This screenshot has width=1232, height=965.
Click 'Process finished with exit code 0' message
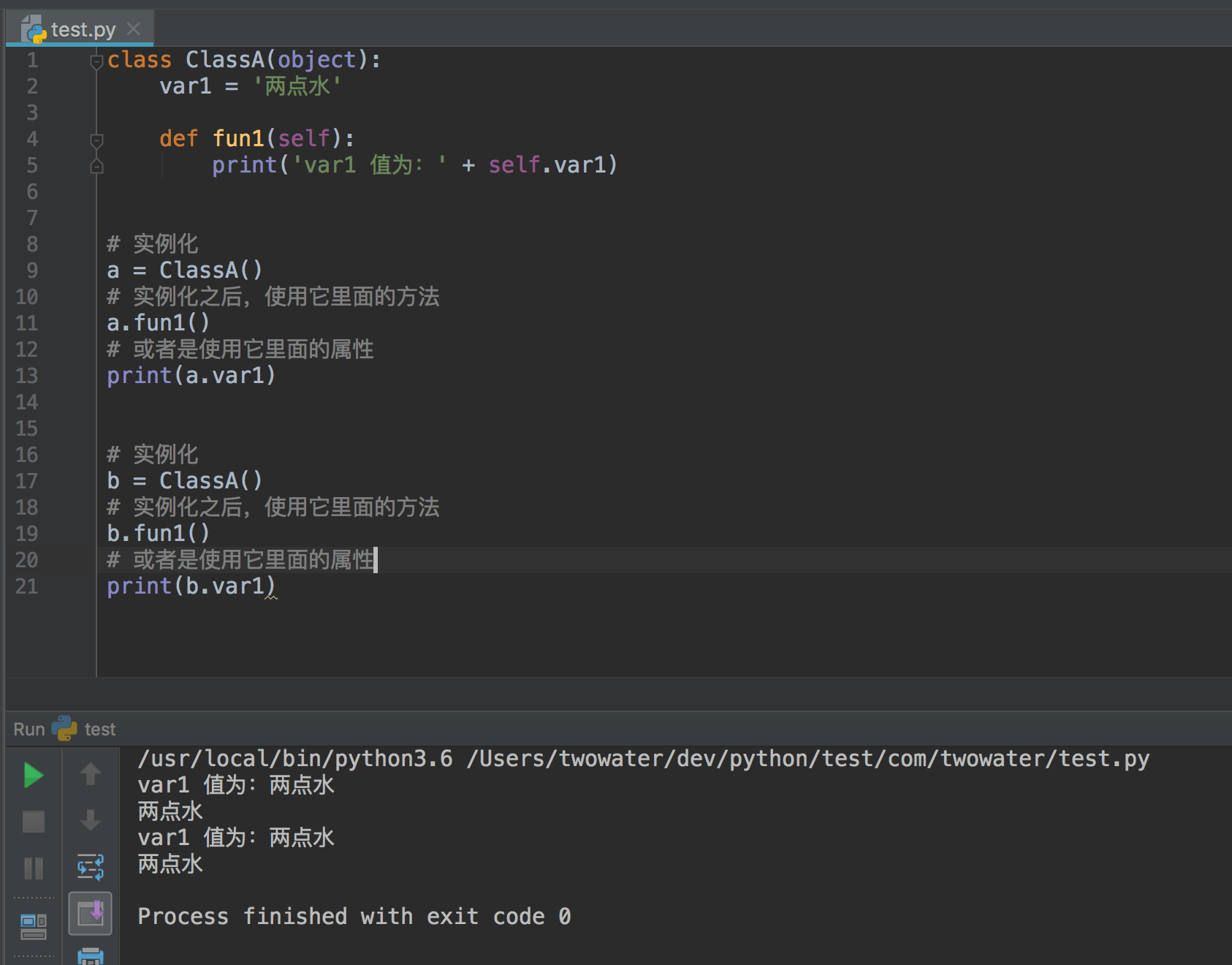(x=354, y=916)
